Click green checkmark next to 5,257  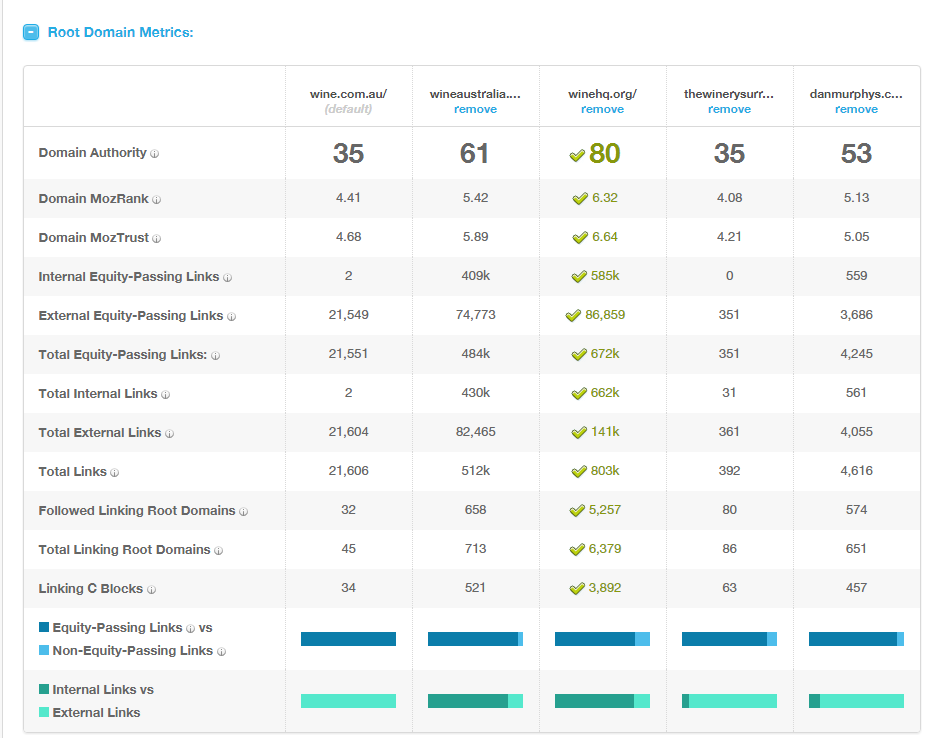click(577, 511)
